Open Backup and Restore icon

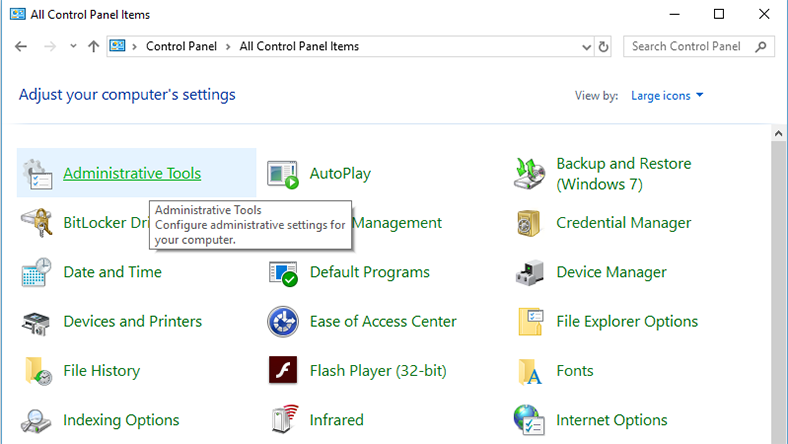[x=529, y=174]
